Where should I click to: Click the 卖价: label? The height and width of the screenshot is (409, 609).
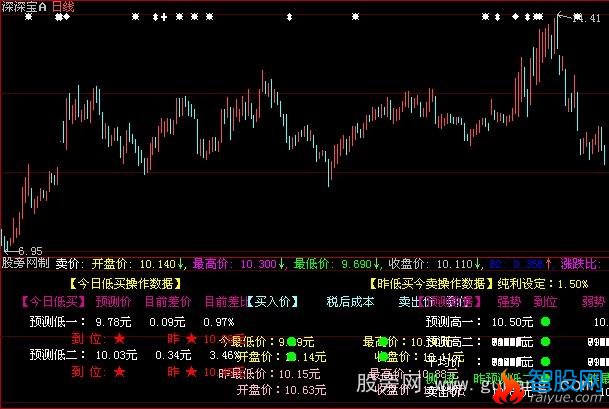point(70,264)
